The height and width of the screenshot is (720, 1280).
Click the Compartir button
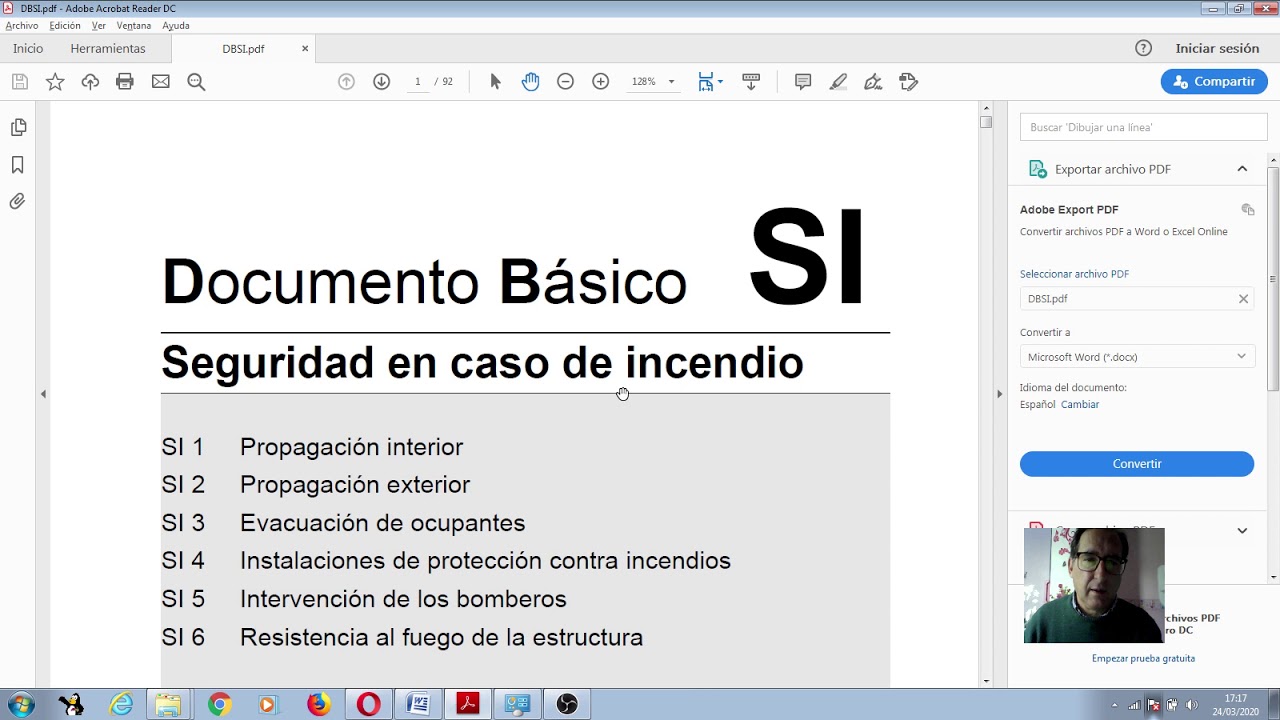[x=1214, y=82]
